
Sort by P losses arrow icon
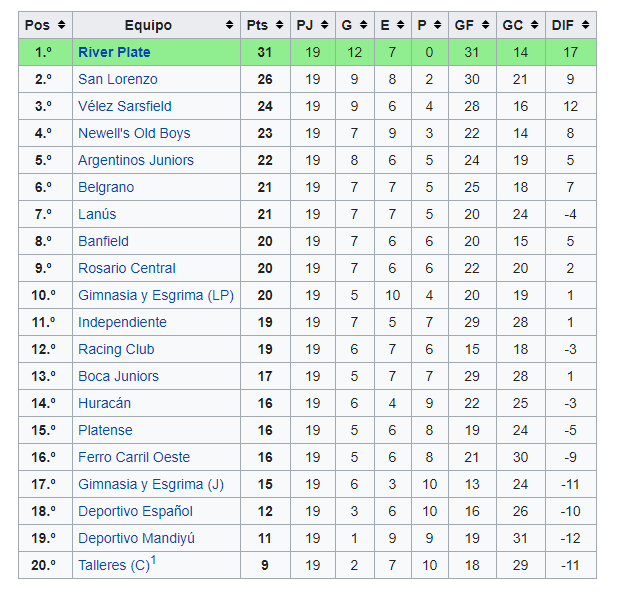click(x=438, y=25)
